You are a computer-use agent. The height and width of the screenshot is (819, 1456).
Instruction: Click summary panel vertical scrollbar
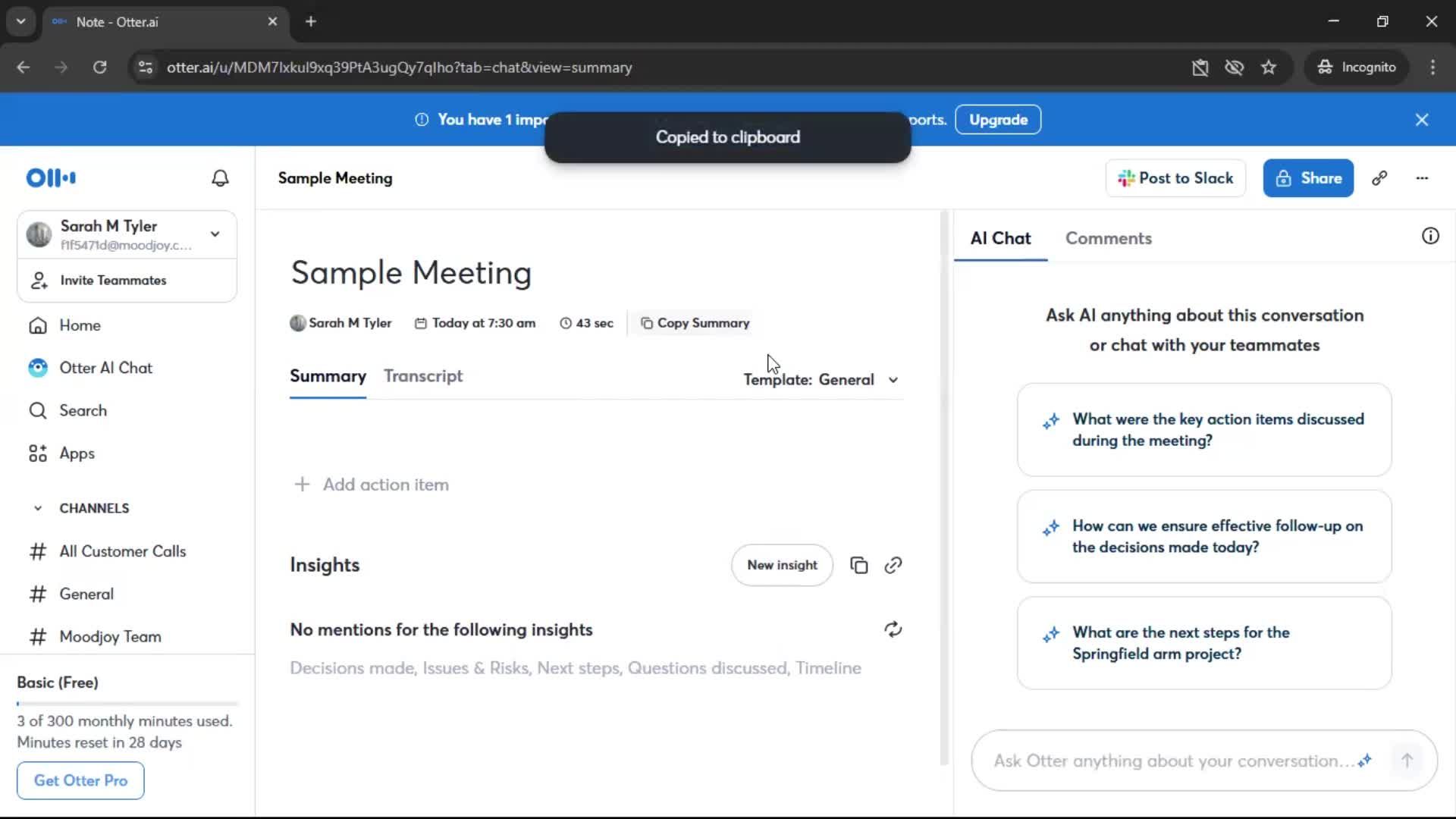[x=944, y=488]
